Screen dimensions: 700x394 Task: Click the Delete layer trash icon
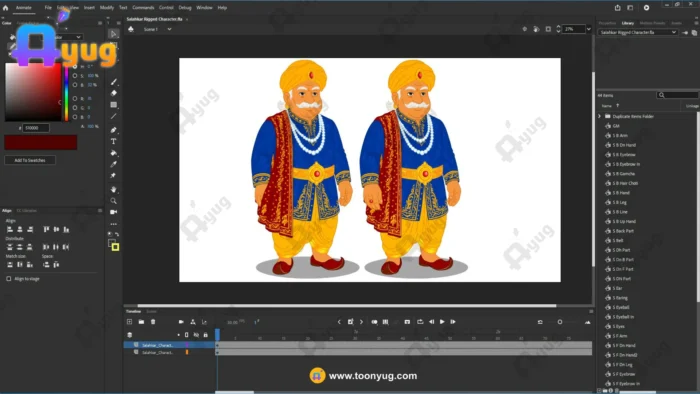pos(153,322)
